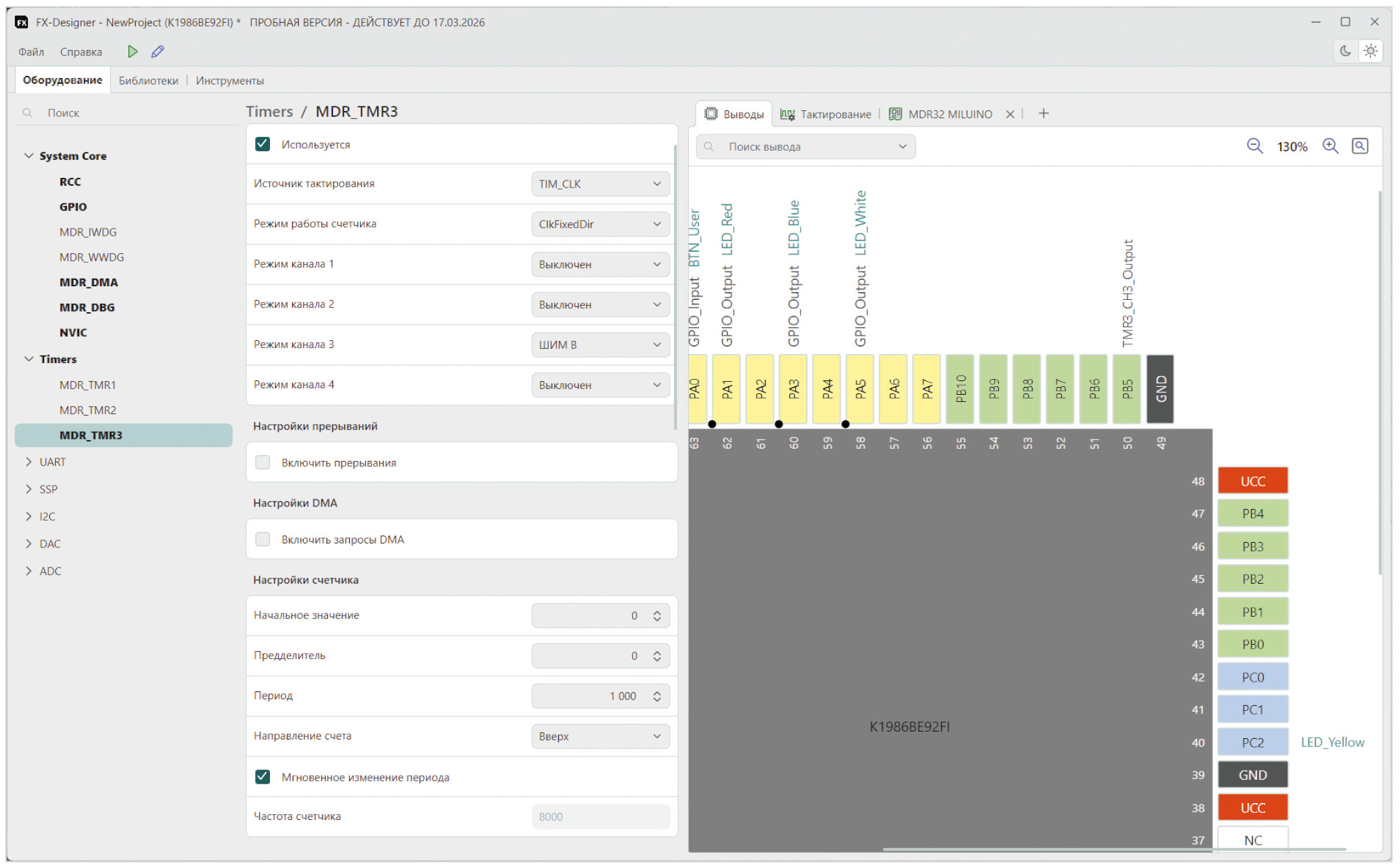This screenshot has height=868, width=1400.
Task: Zoom in the pinout view
Action: (x=1330, y=146)
